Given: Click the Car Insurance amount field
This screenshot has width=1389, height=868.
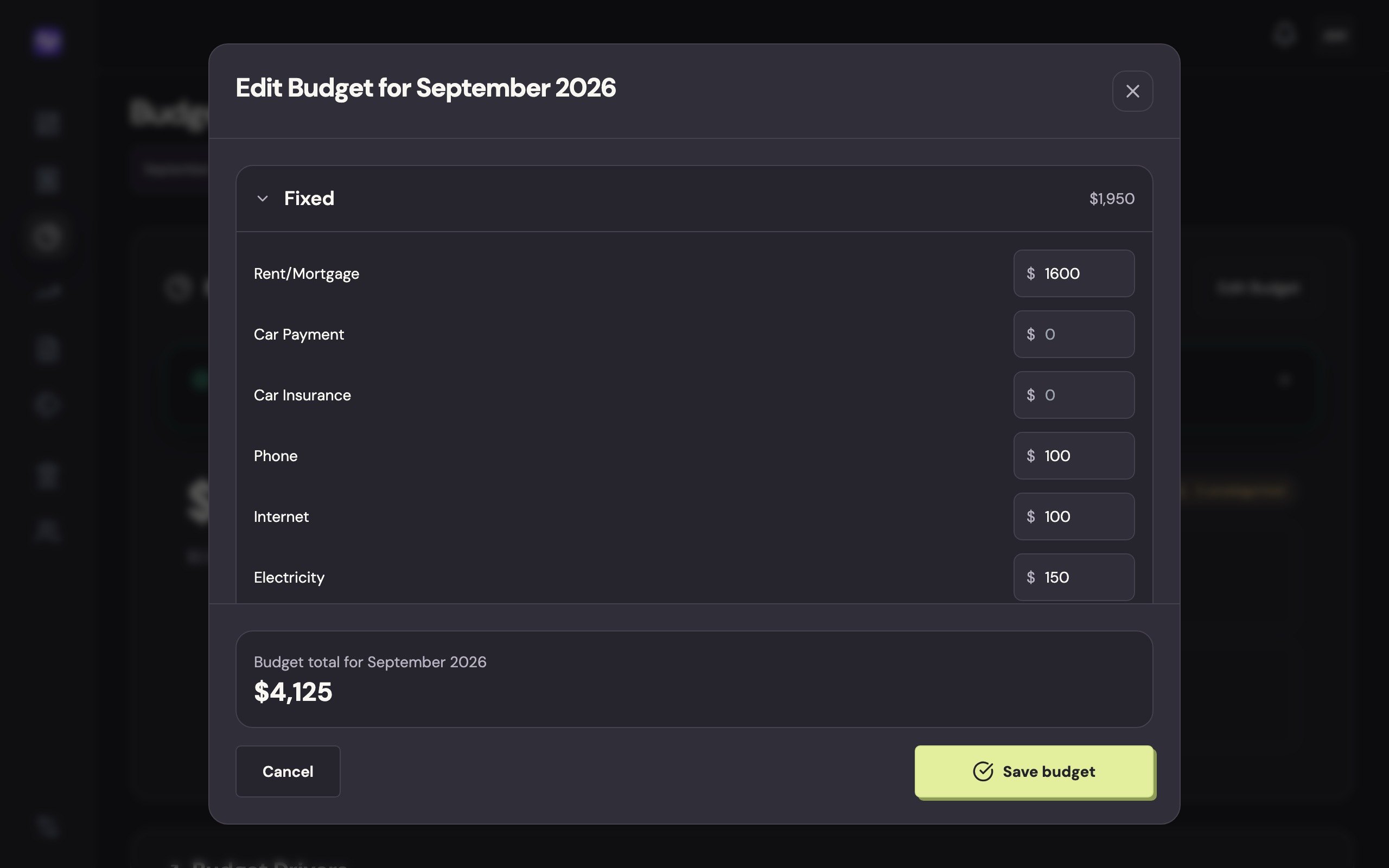Looking at the screenshot, I should [1073, 395].
